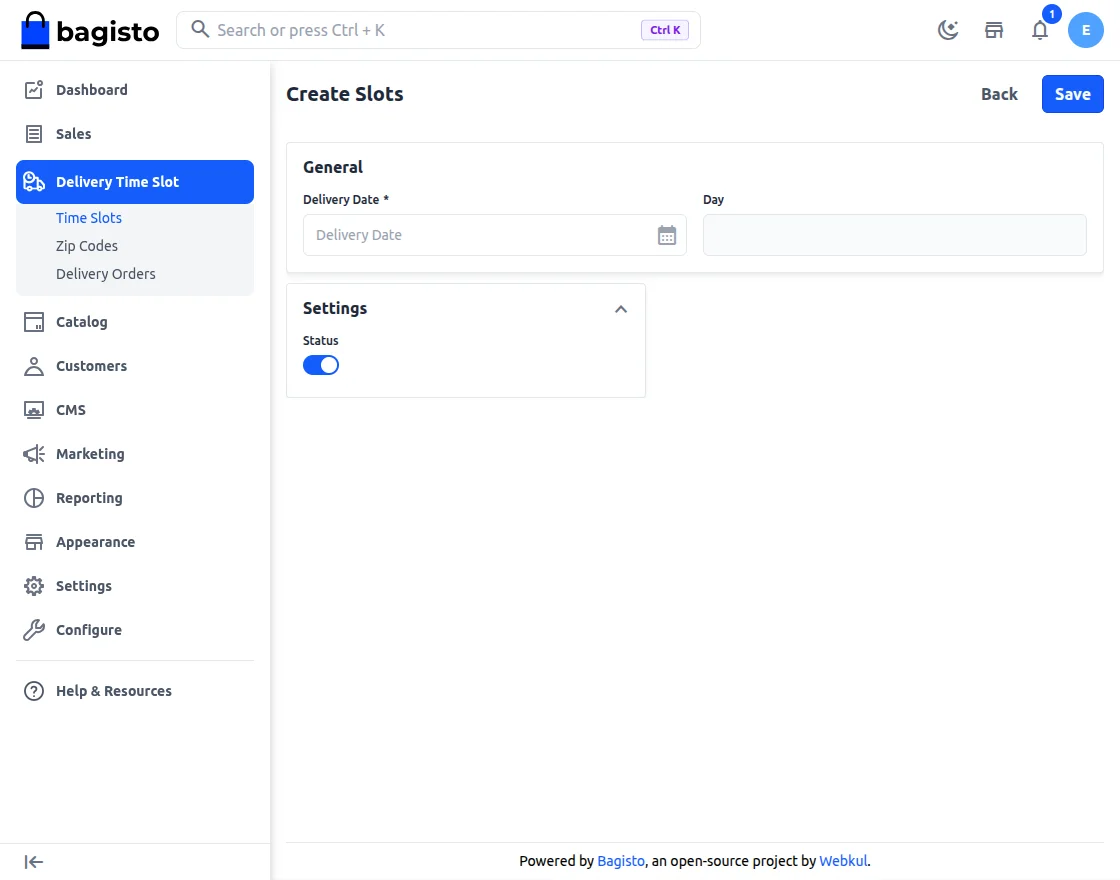Click the Save button

[x=1072, y=94]
